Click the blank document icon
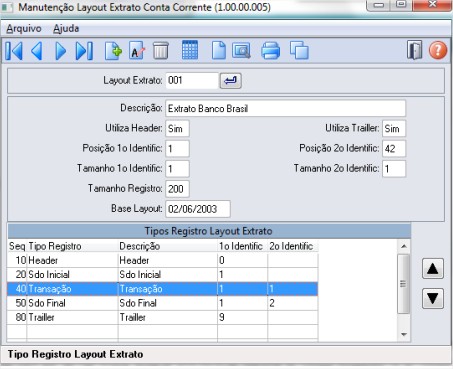The image size is (453, 369). [x=219, y=51]
